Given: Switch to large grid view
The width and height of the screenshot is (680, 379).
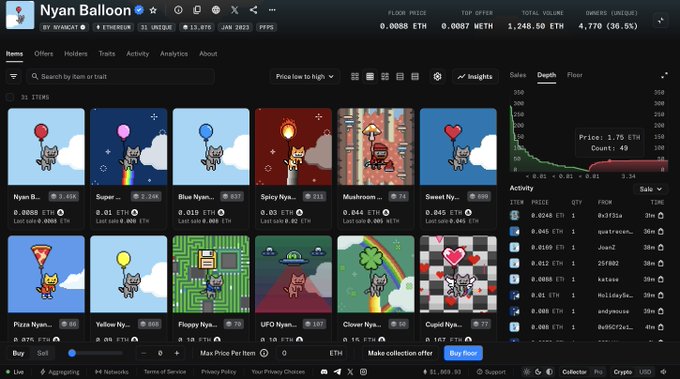Looking at the screenshot, I should click(x=355, y=76).
